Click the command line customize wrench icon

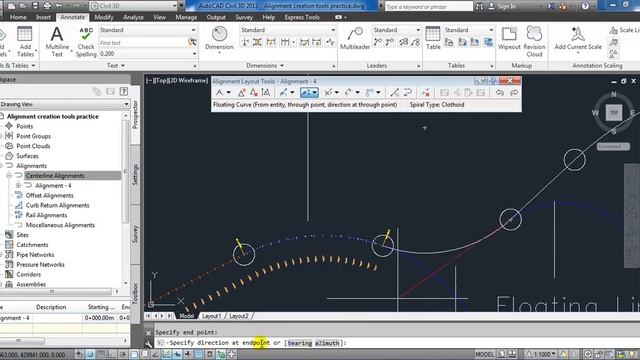[149, 344]
